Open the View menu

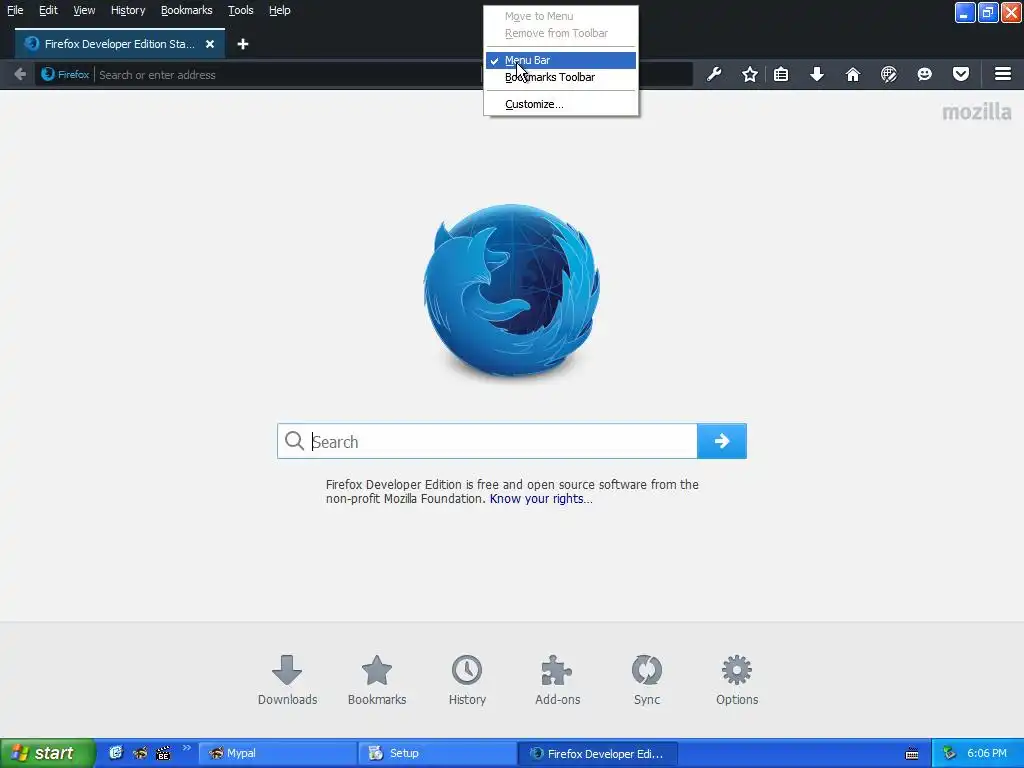pyautogui.click(x=84, y=10)
